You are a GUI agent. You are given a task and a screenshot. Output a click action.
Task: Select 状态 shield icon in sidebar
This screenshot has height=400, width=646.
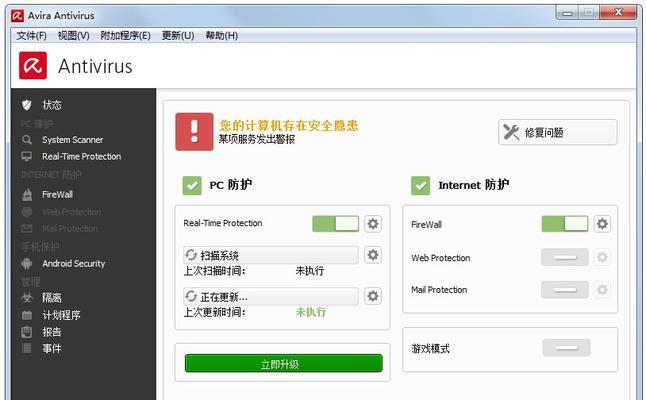click(27, 105)
